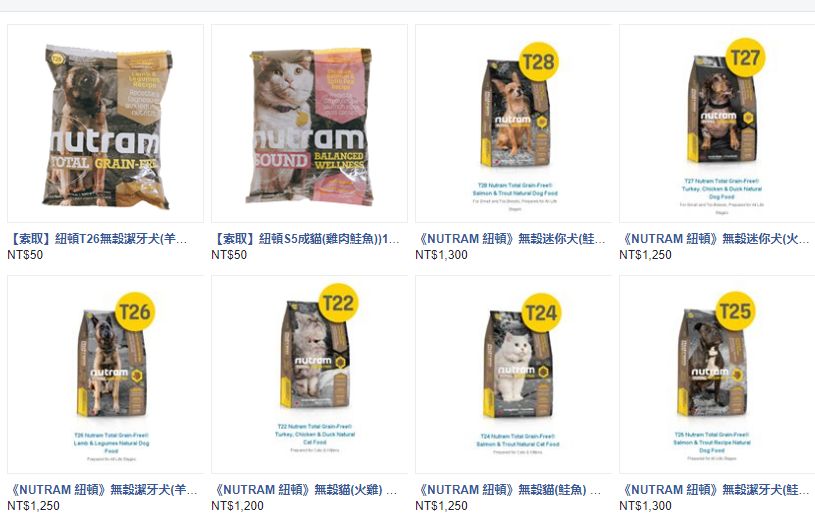Click the yellow T28 badge
The width and height of the screenshot is (815, 522).
point(538,62)
